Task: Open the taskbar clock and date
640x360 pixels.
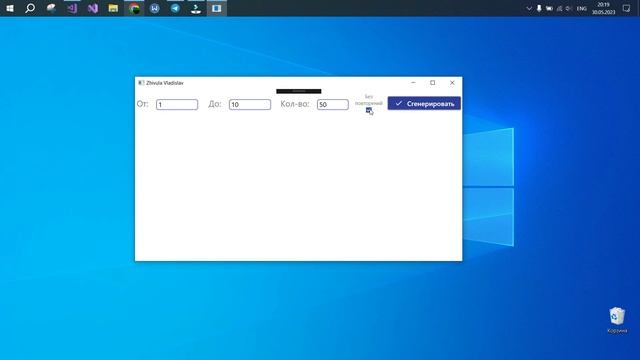Action: [x=604, y=8]
